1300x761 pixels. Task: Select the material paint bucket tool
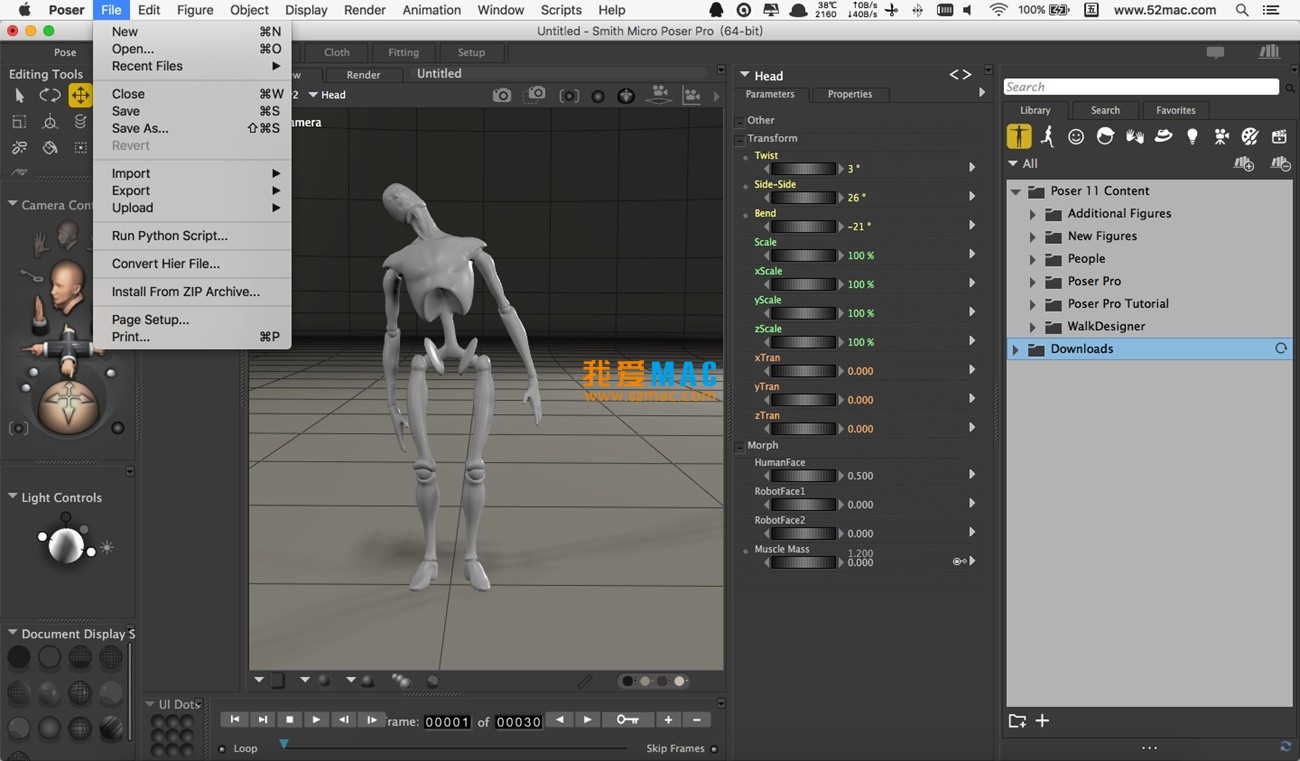click(50, 148)
